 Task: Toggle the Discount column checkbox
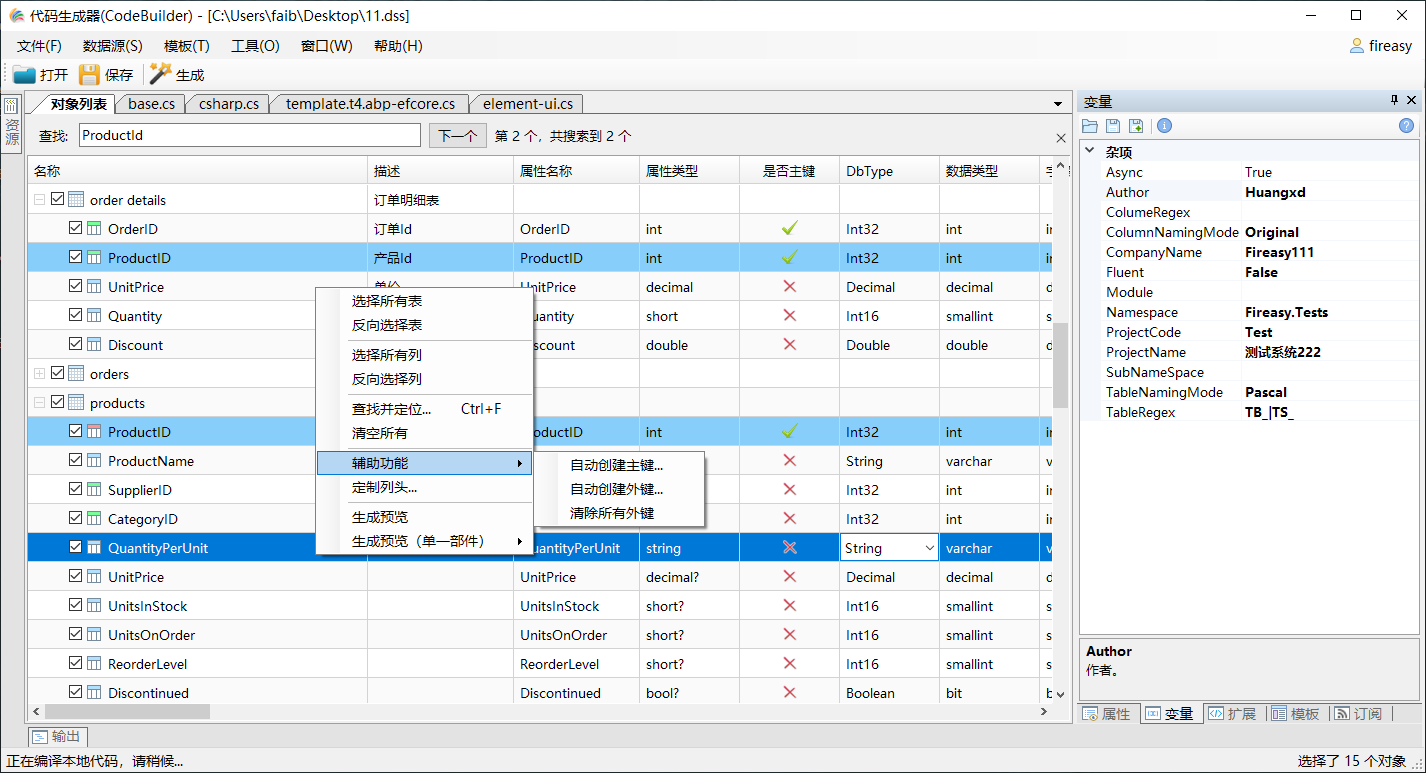[x=75, y=344]
